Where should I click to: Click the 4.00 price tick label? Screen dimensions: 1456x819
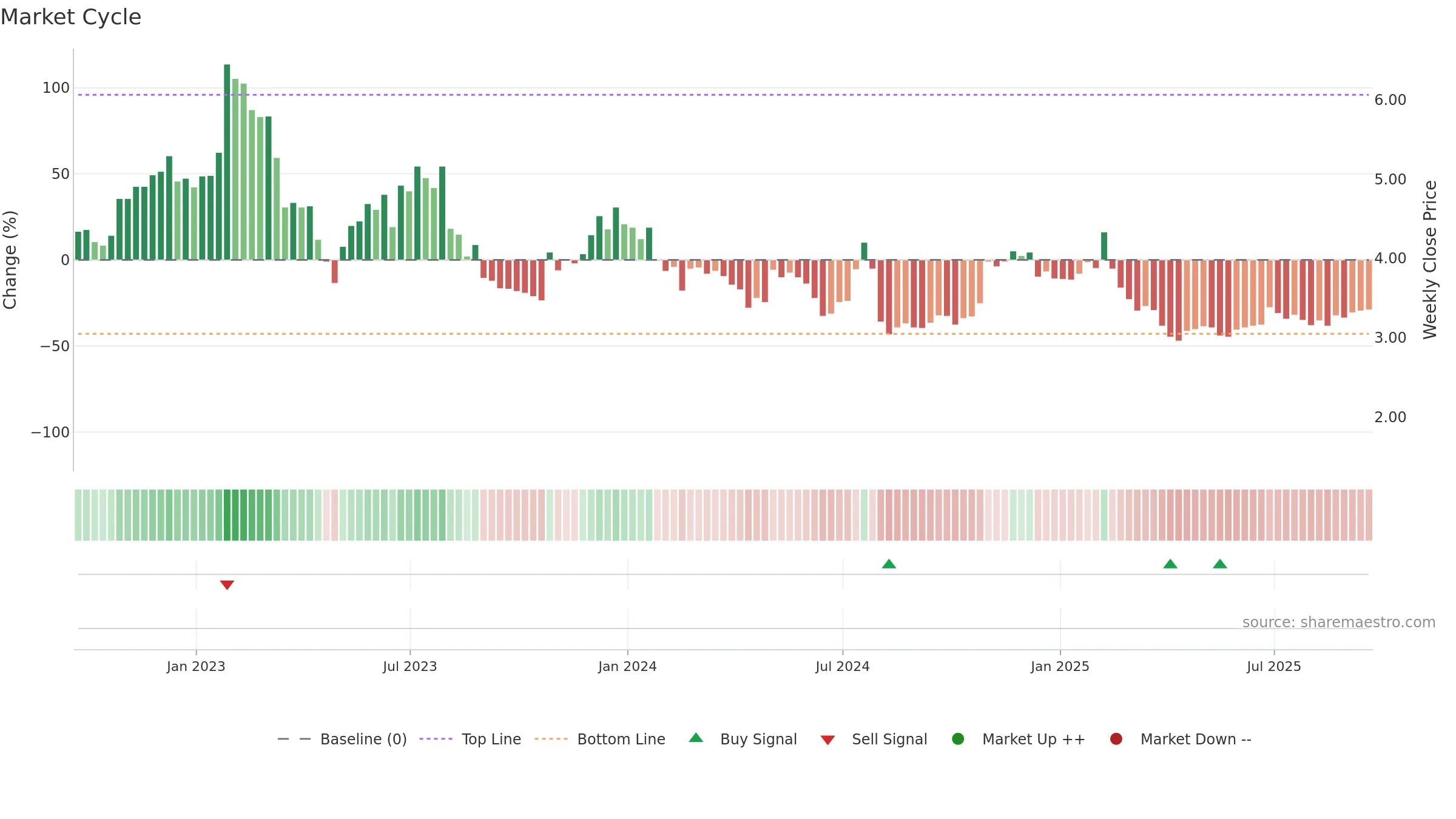1390,258
